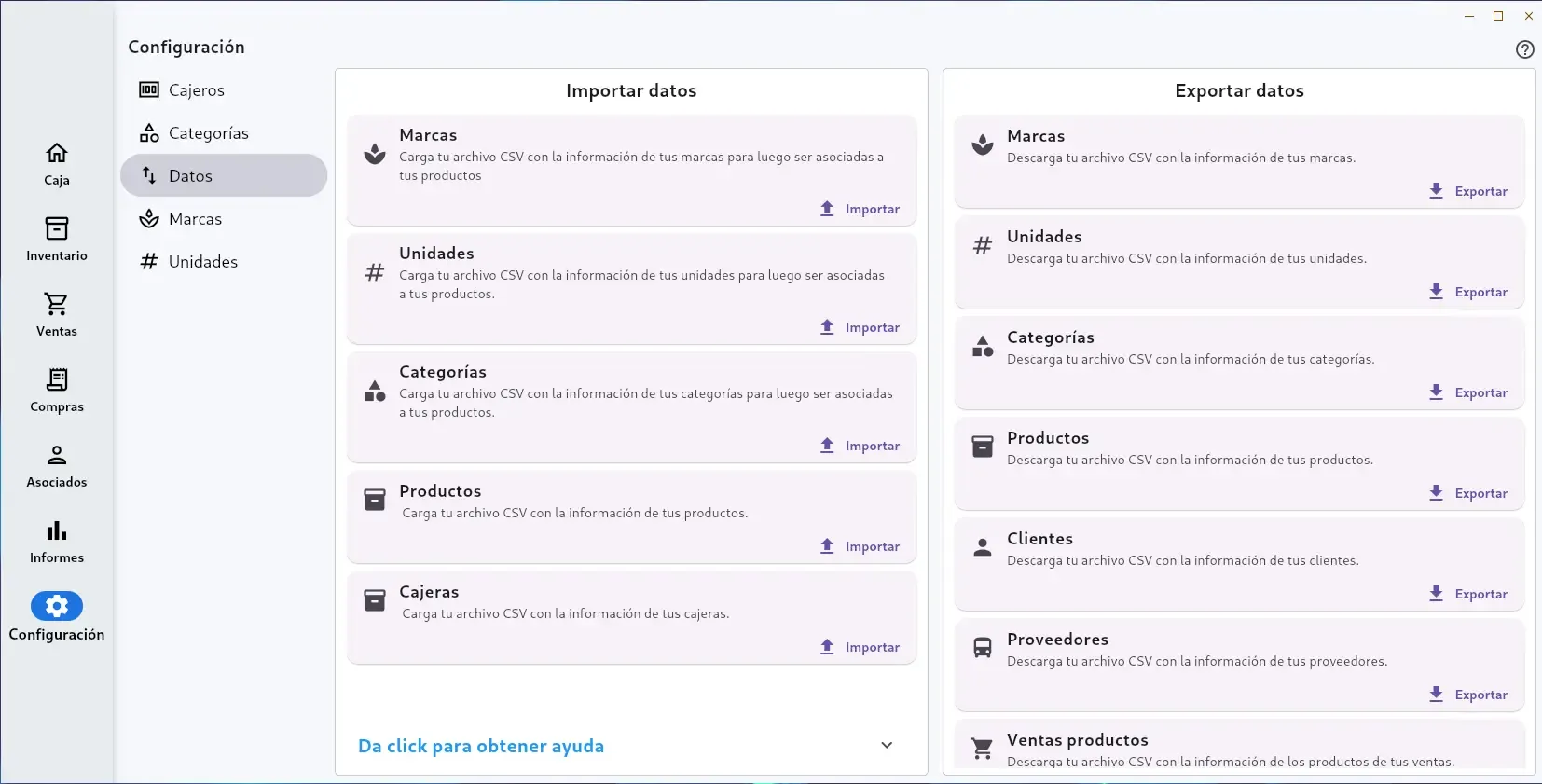Click the Unidades hash icon in sidebar
Screen dimensions: 1542x784
(x=149, y=262)
